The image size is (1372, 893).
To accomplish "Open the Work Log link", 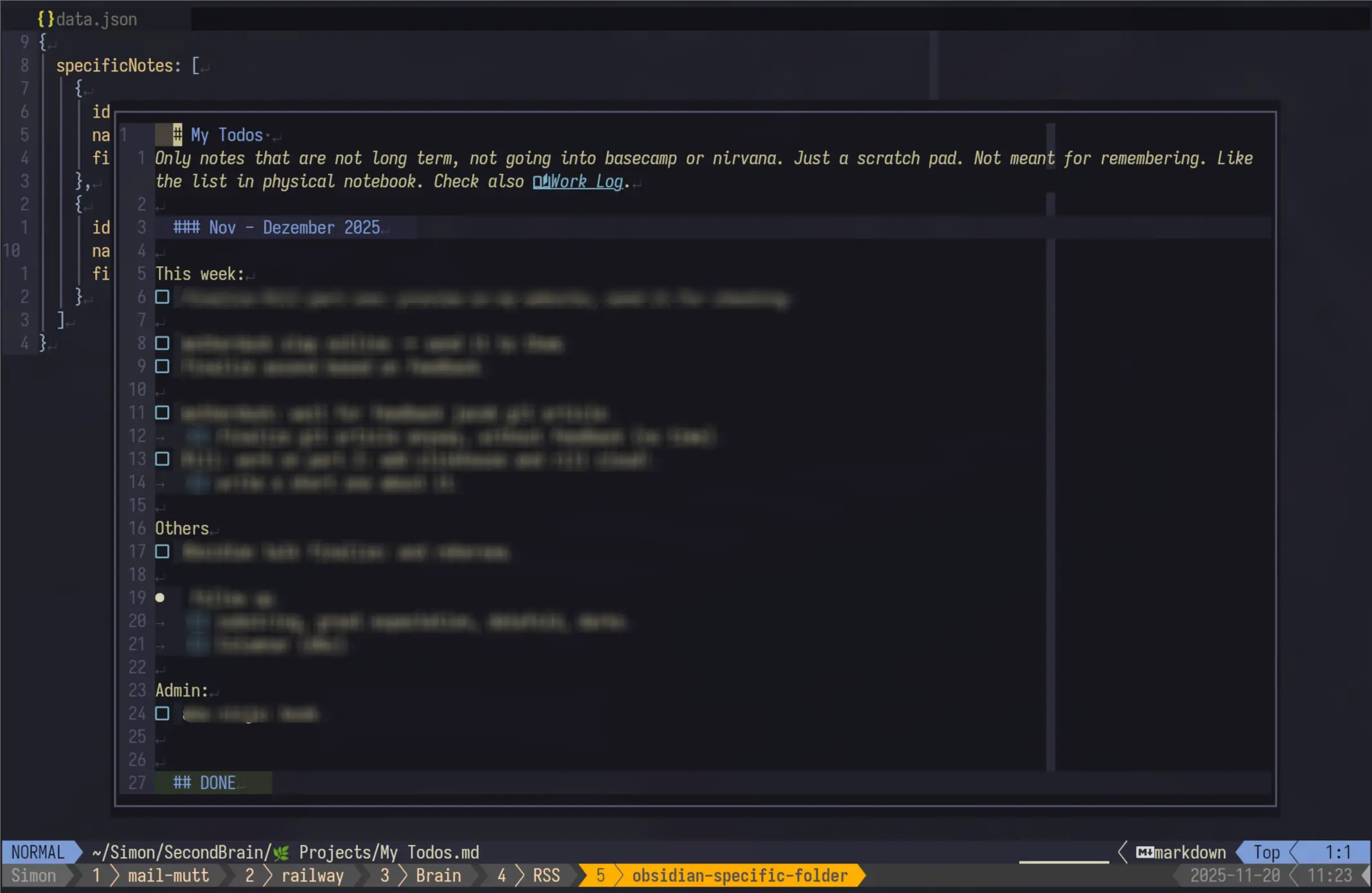I will tap(586, 182).
